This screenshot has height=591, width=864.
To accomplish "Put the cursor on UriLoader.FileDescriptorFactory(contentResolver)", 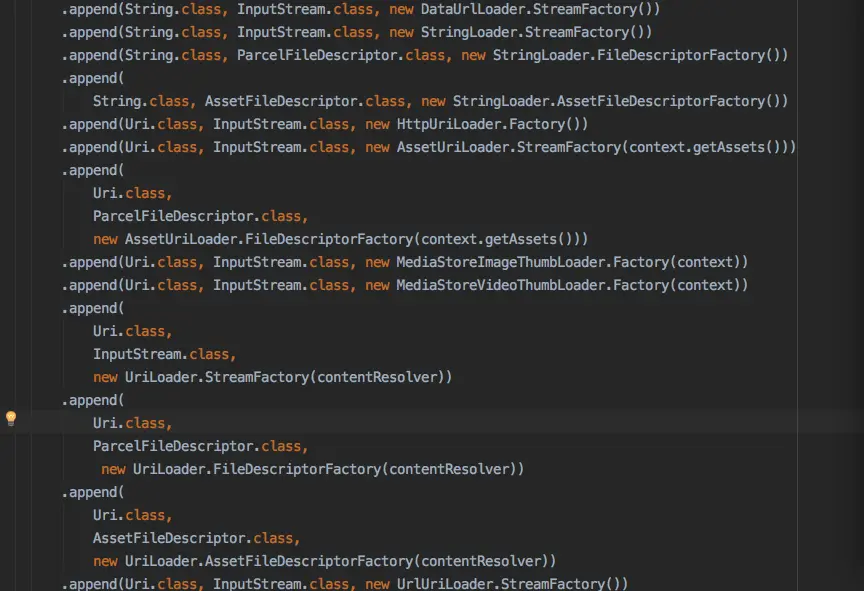I will click(325, 469).
